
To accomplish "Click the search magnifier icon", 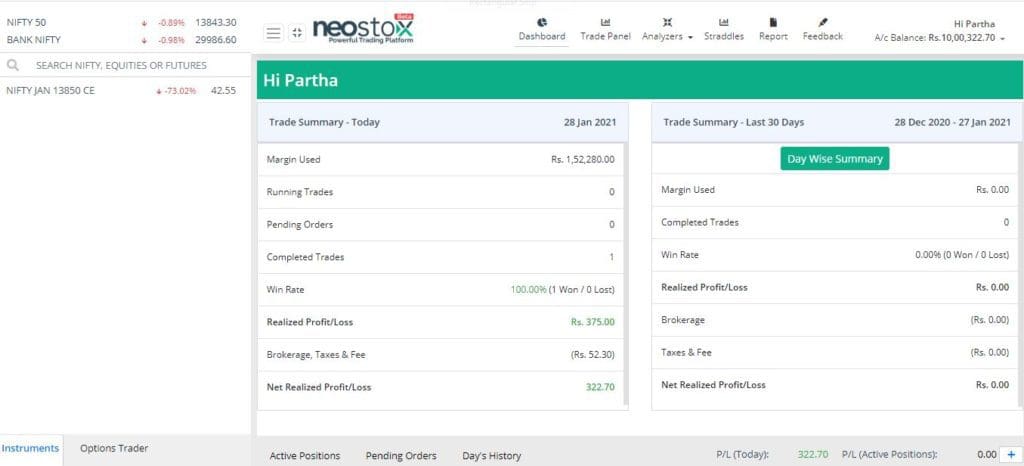I will (x=12, y=65).
